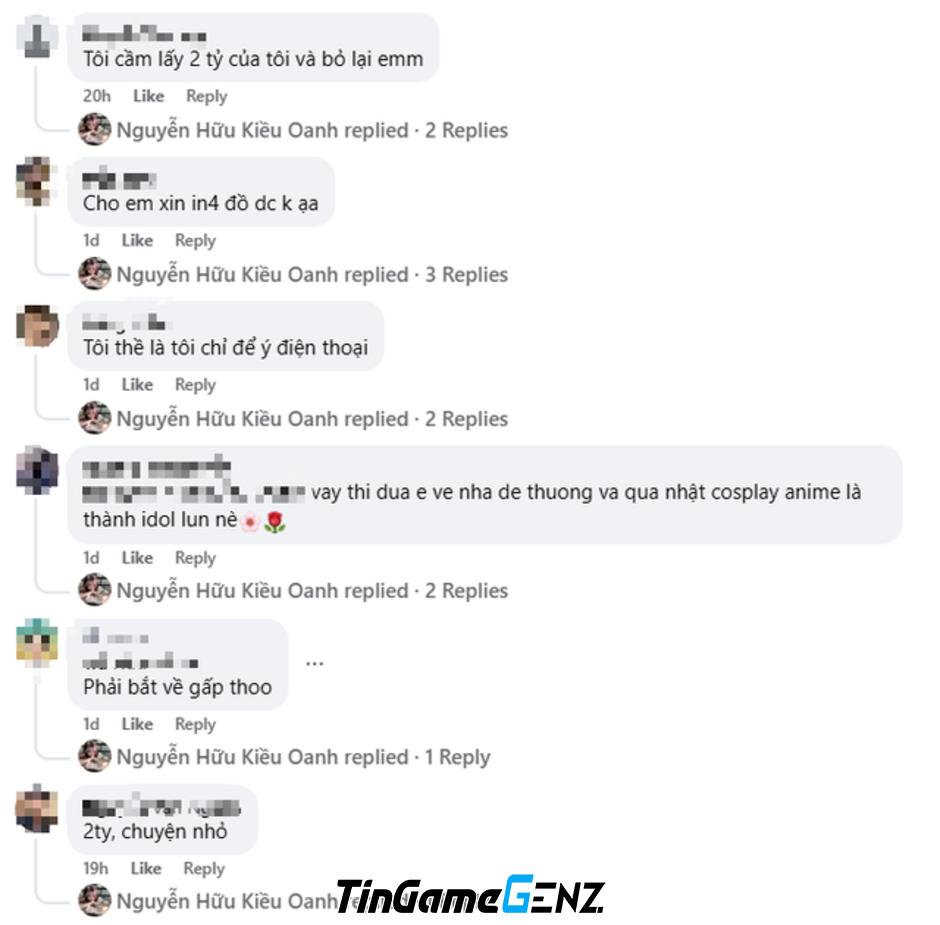Open the three-dot options next to "Phải bắt về gấp thoo"
Screen dimensions: 940x925
tap(315, 664)
